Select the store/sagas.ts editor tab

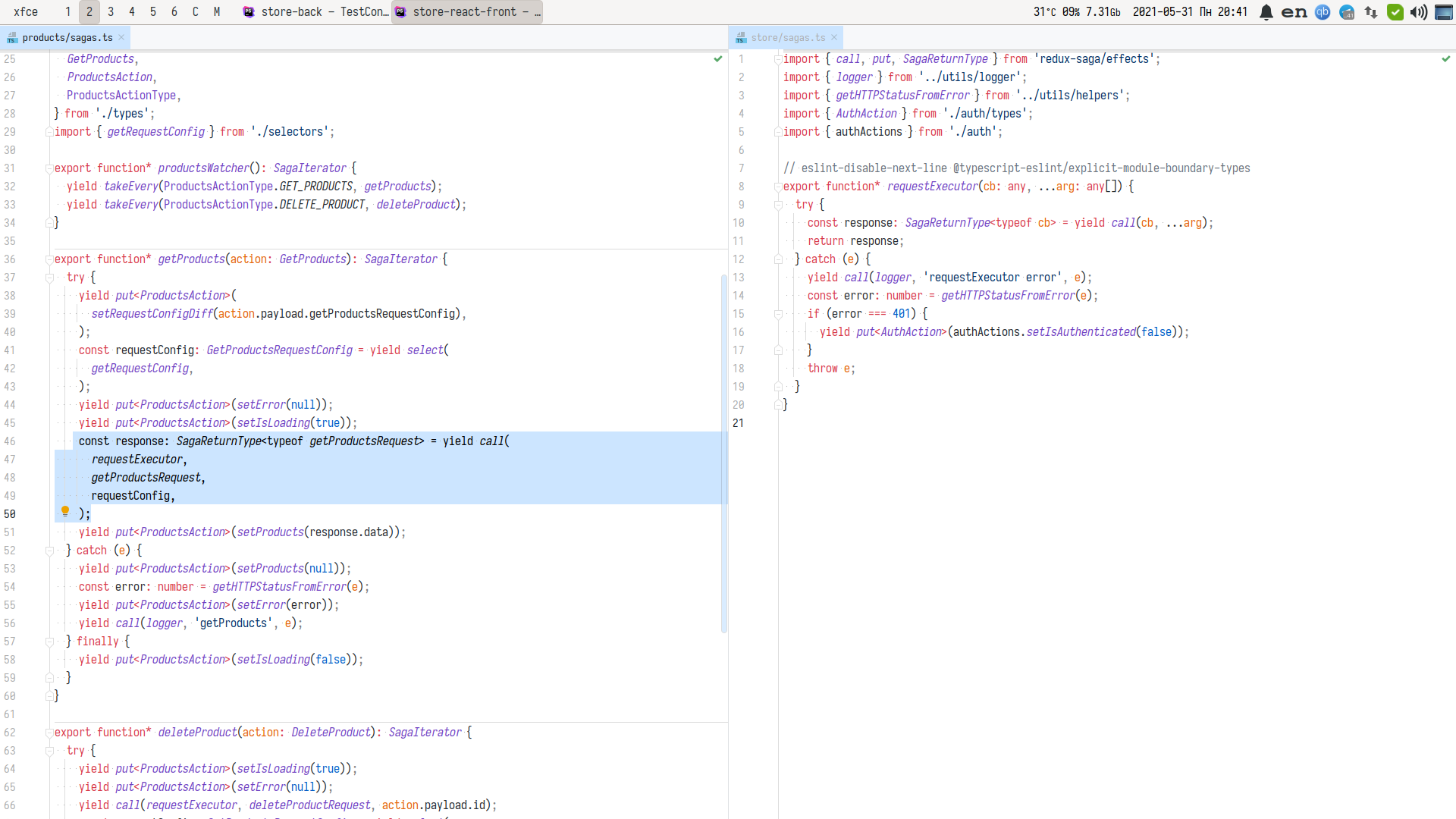(787, 37)
